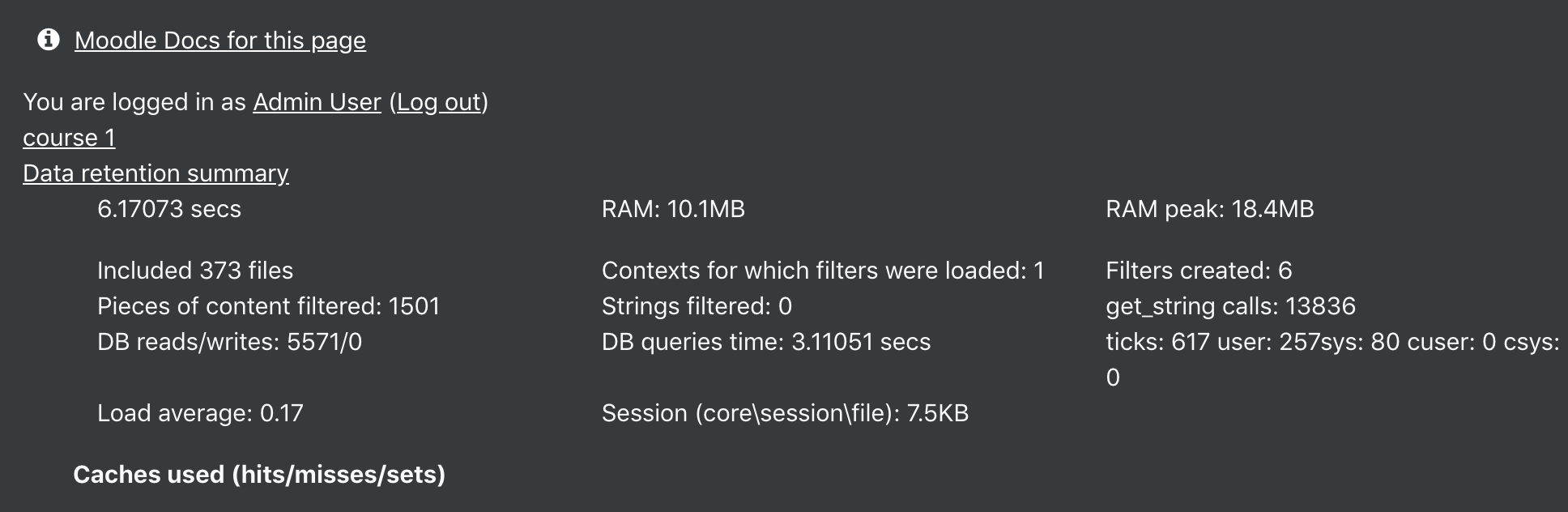
Task: Click the Log out link
Action: (439, 102)
